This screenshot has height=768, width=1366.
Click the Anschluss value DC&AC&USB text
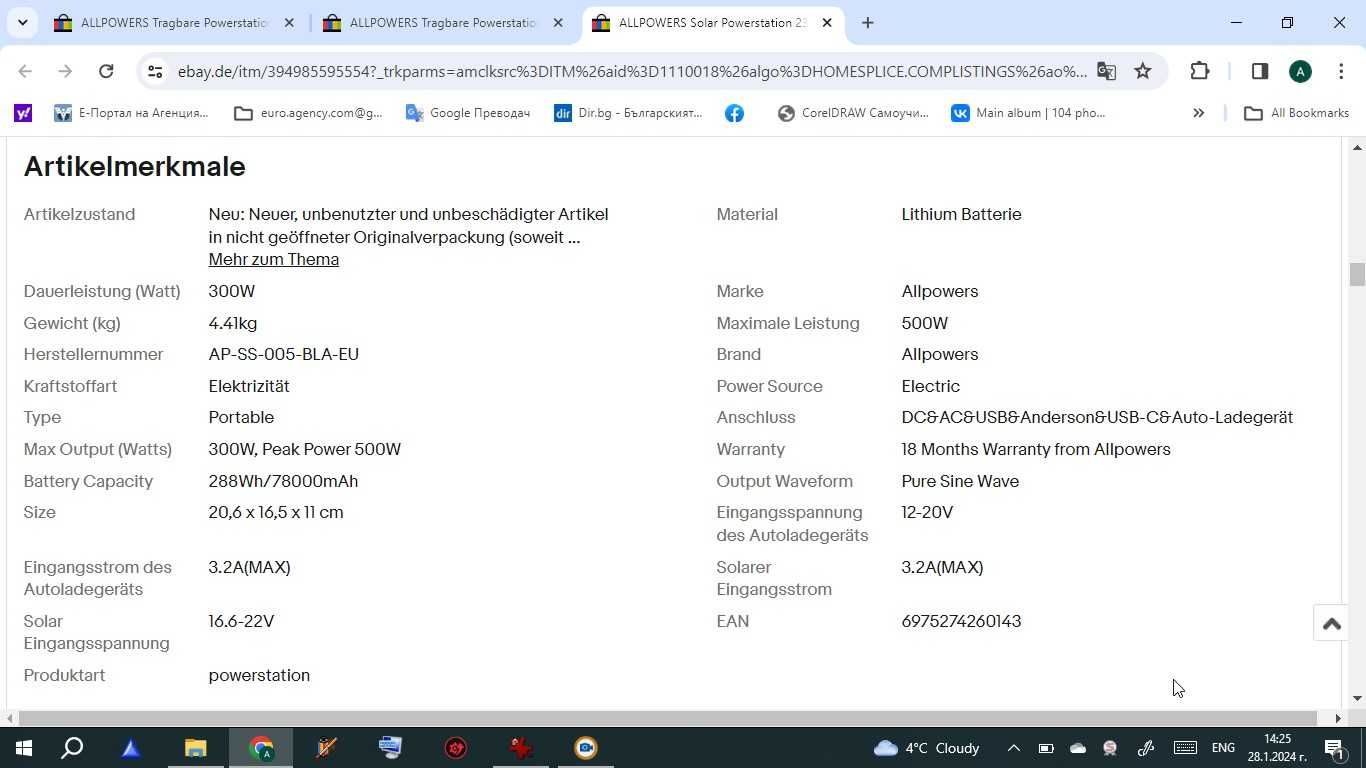click(1097, 417)
